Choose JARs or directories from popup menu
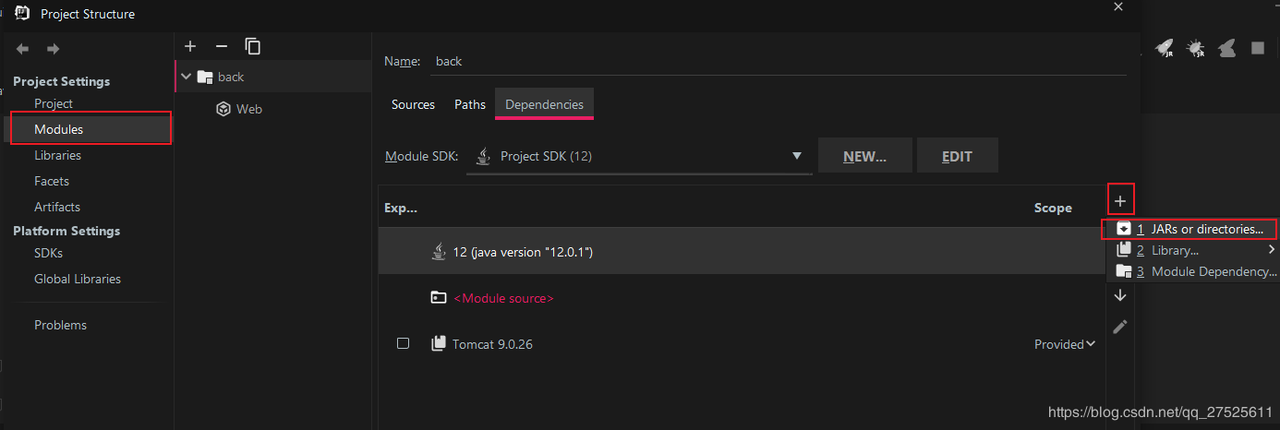Screen dimensions: 1280x430 point(1195,229)
